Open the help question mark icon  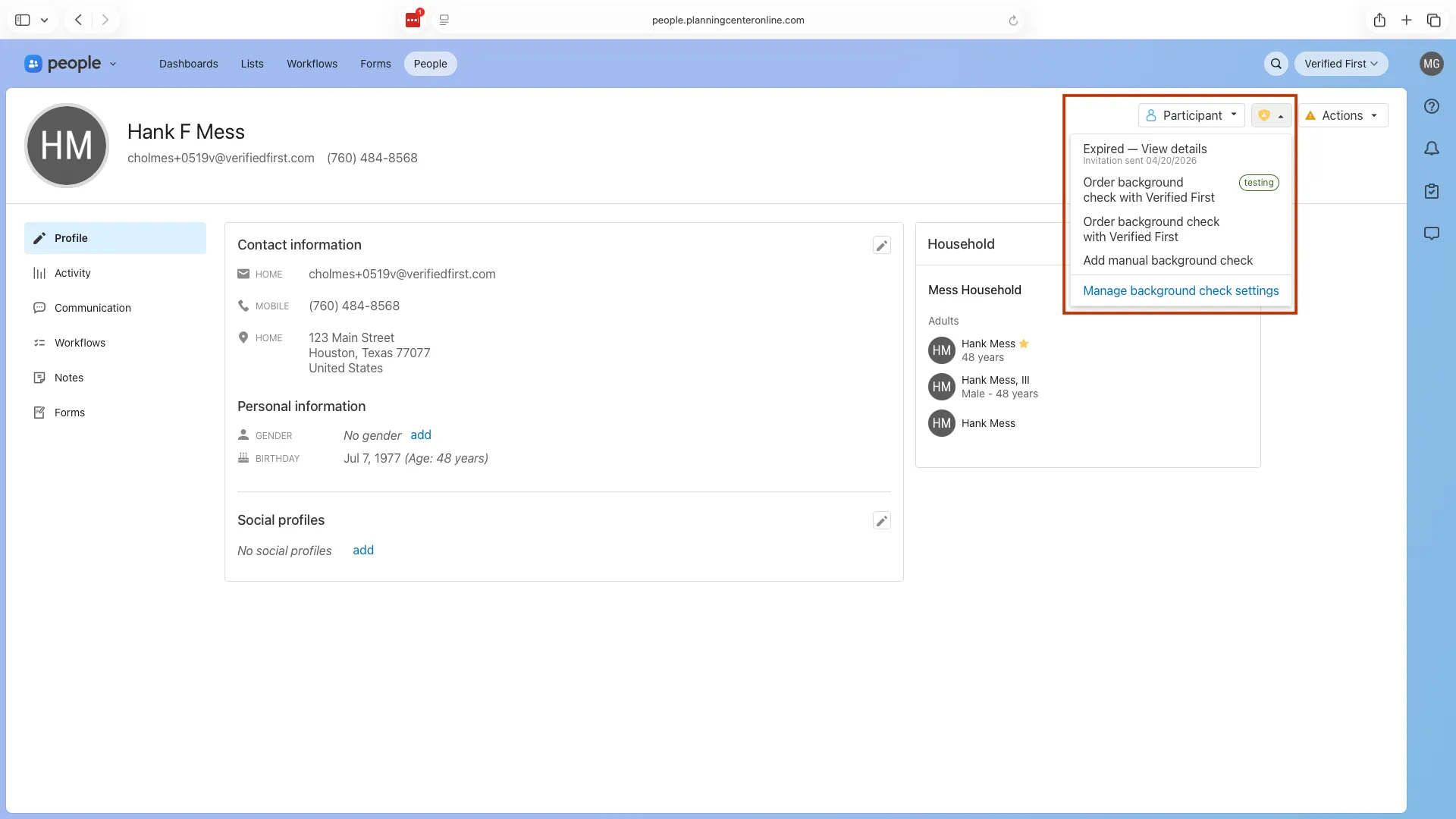(1432, 106)
